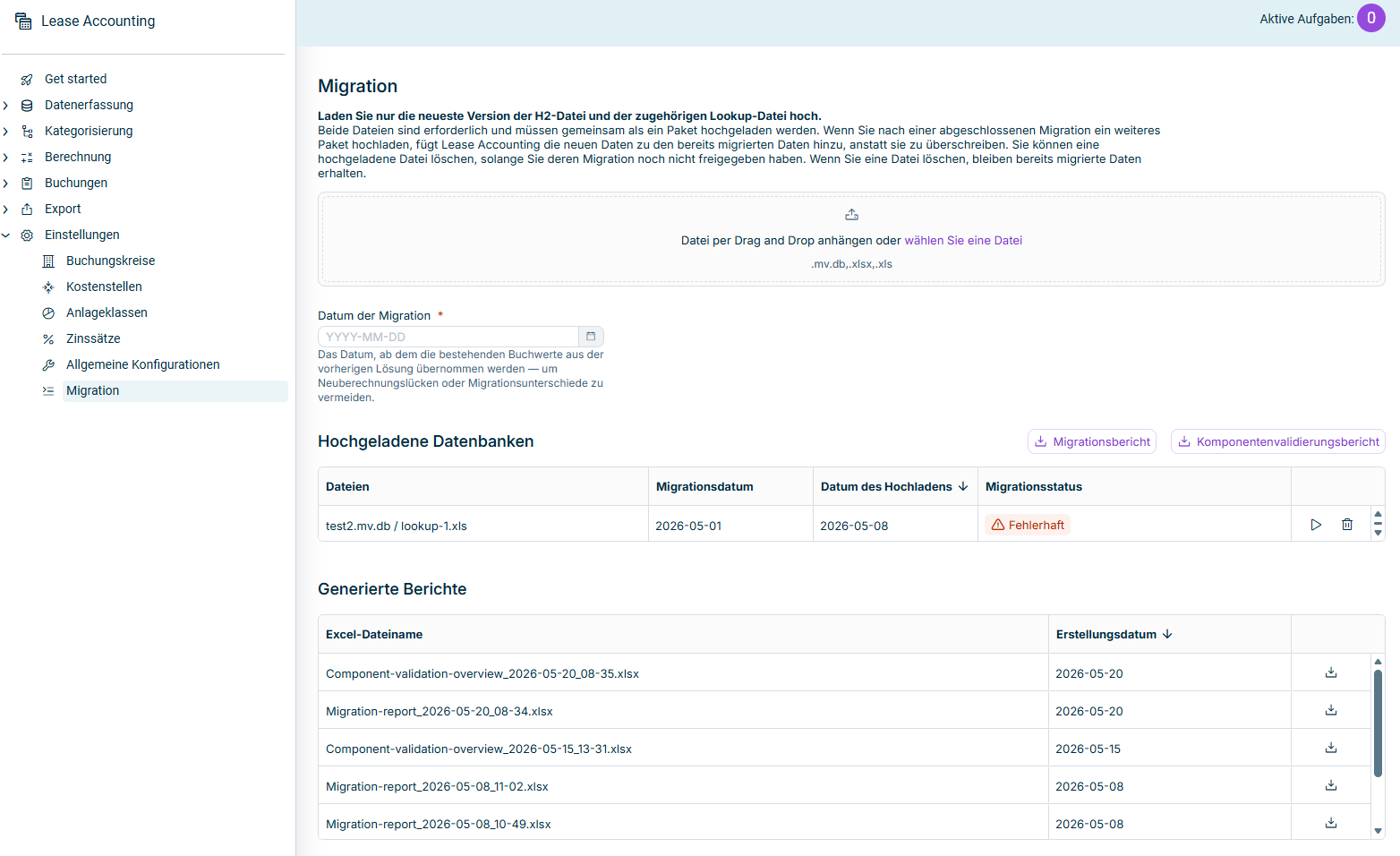Navigate to Zinssätze
1400x856 pixels.
(x=93, y=338)
